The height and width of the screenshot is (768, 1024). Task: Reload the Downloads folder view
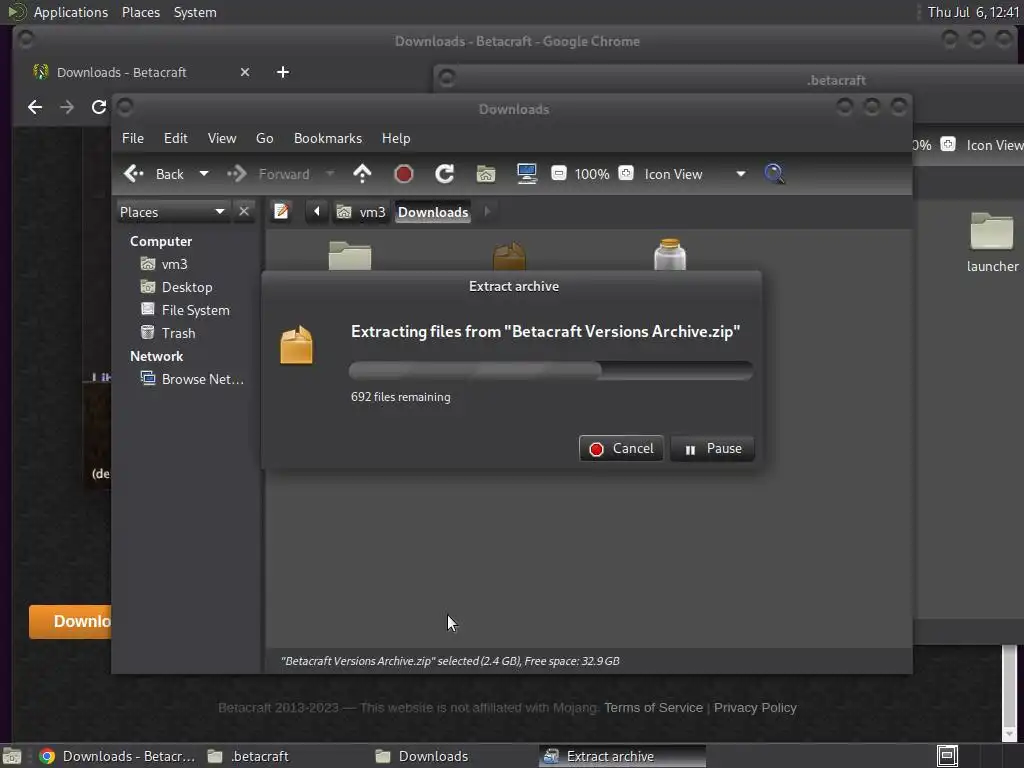tap(445, 174)
